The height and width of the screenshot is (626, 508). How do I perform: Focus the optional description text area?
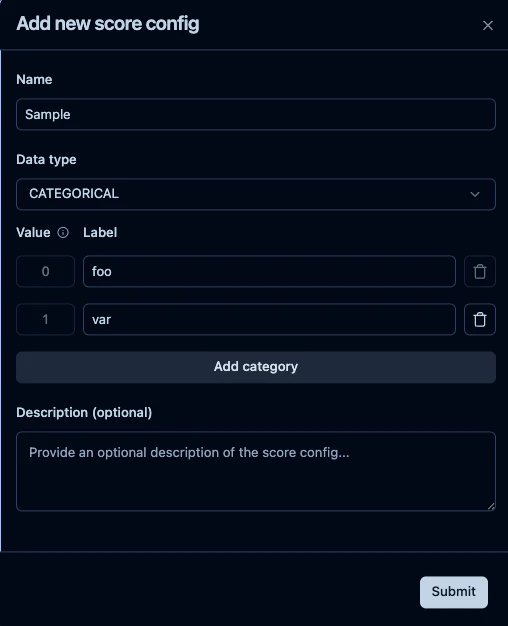pos(256,471)
